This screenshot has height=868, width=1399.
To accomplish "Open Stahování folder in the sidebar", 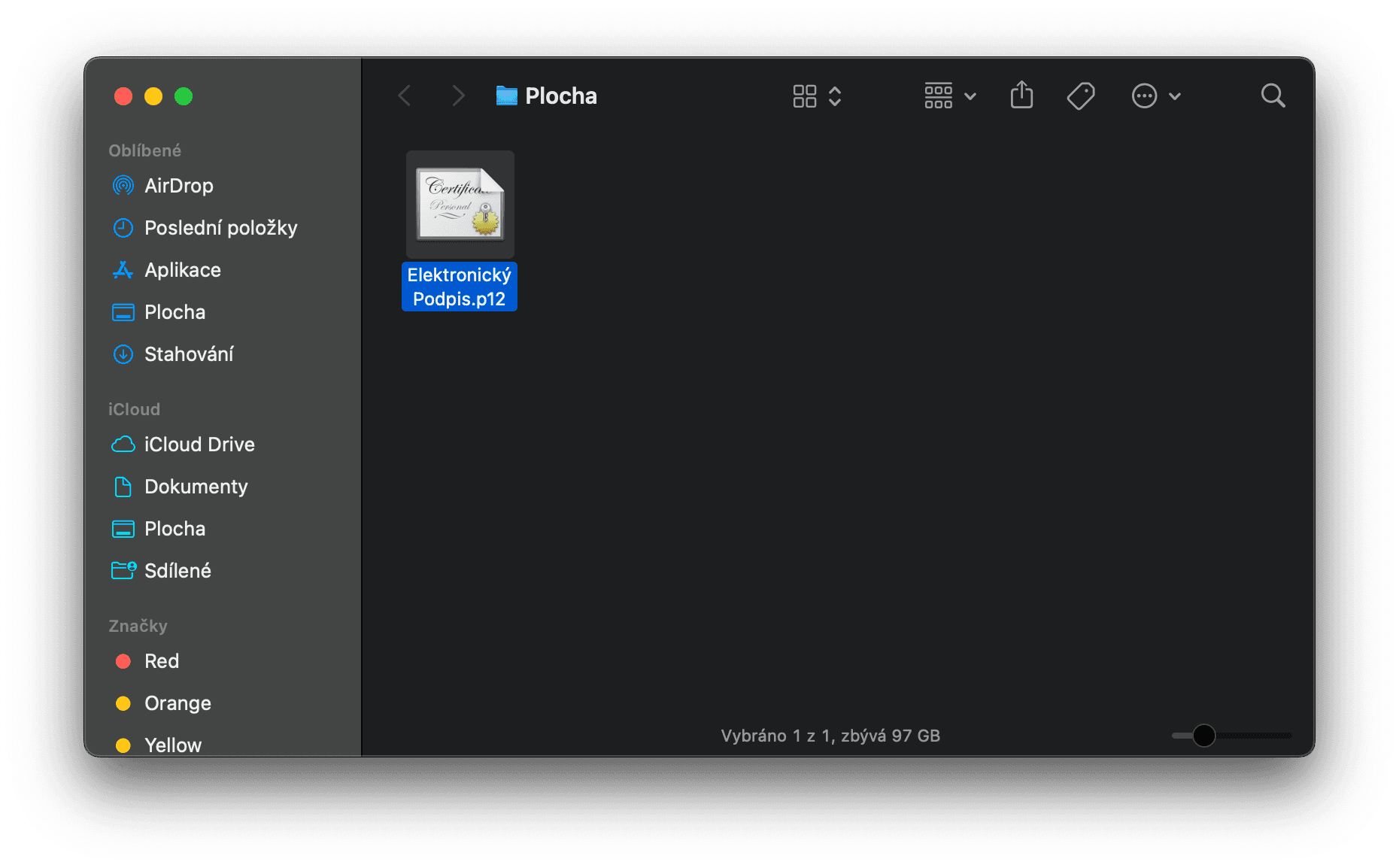I will pyautogui.click(x=188, y=354).
